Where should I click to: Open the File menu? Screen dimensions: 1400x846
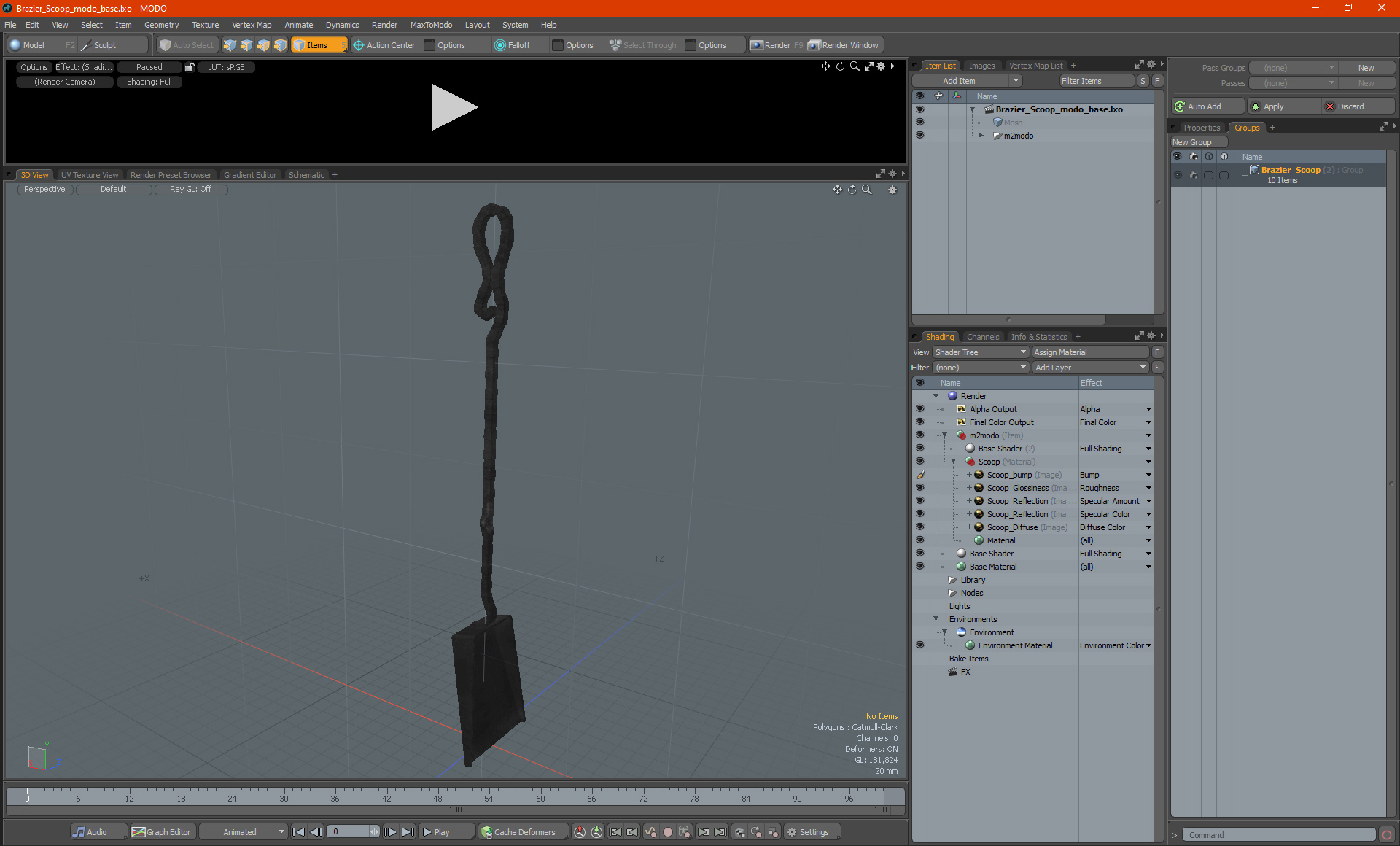point(10,25)
